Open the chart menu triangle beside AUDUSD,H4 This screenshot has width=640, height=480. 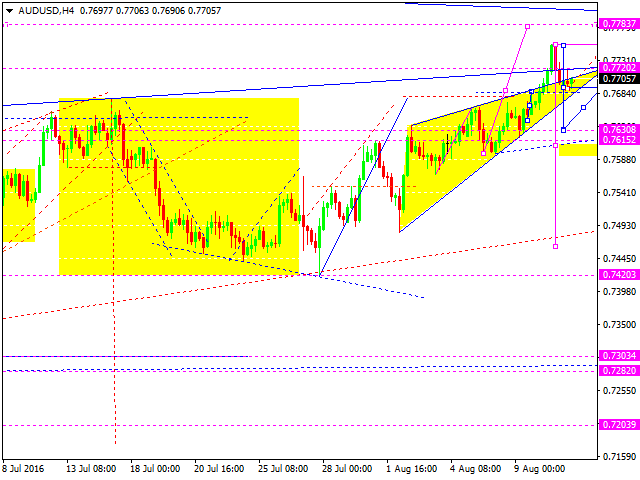(9, 11)
